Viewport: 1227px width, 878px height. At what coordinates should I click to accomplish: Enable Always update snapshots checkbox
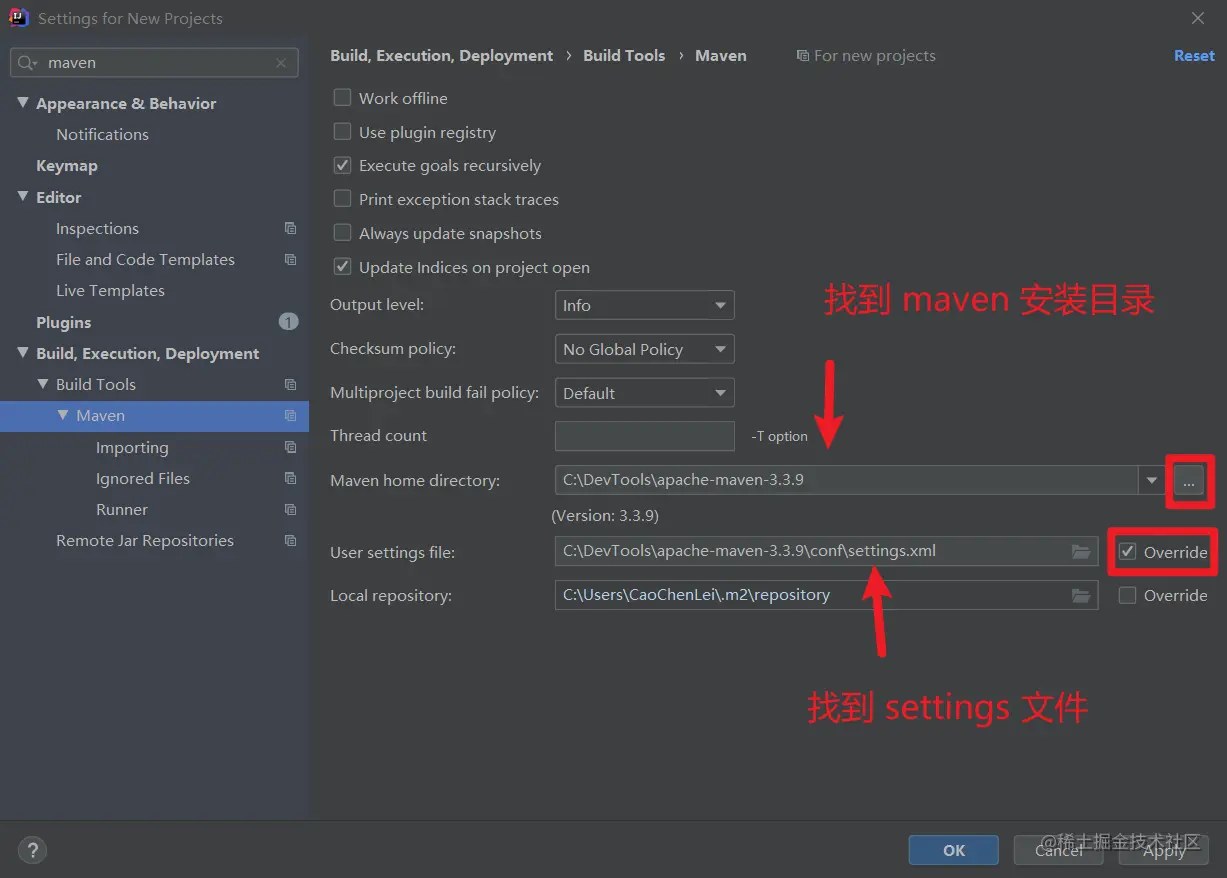pos(342,233)
